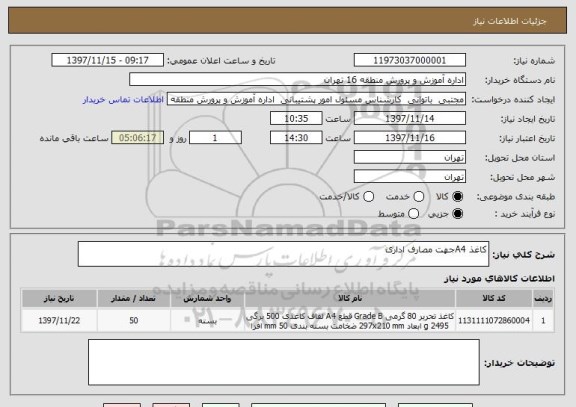Click the تعداد / مقدار column header
Screen dimensions: 576x407
click(133, 298)
